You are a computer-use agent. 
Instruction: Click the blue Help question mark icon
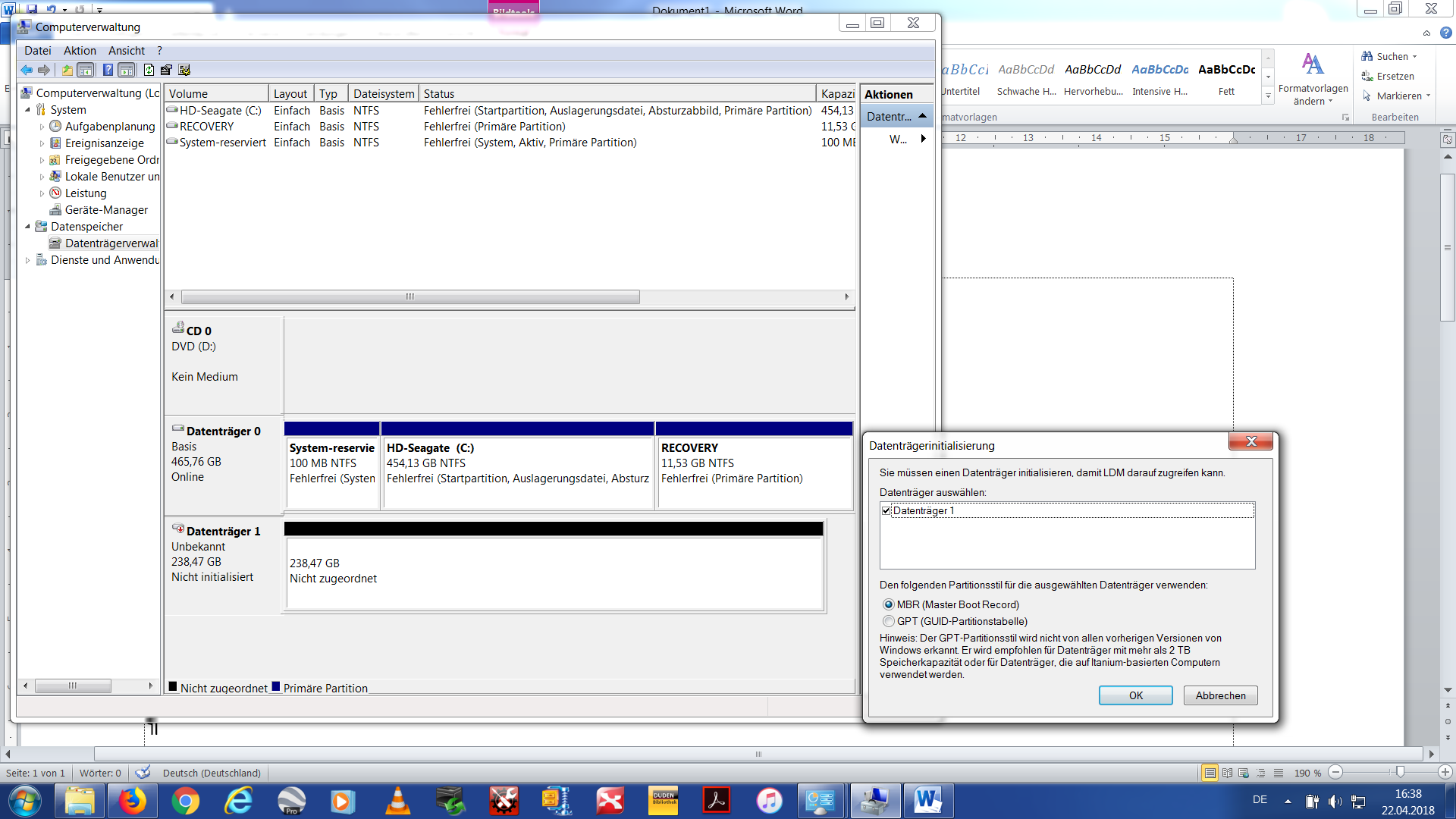coord(108,70)
